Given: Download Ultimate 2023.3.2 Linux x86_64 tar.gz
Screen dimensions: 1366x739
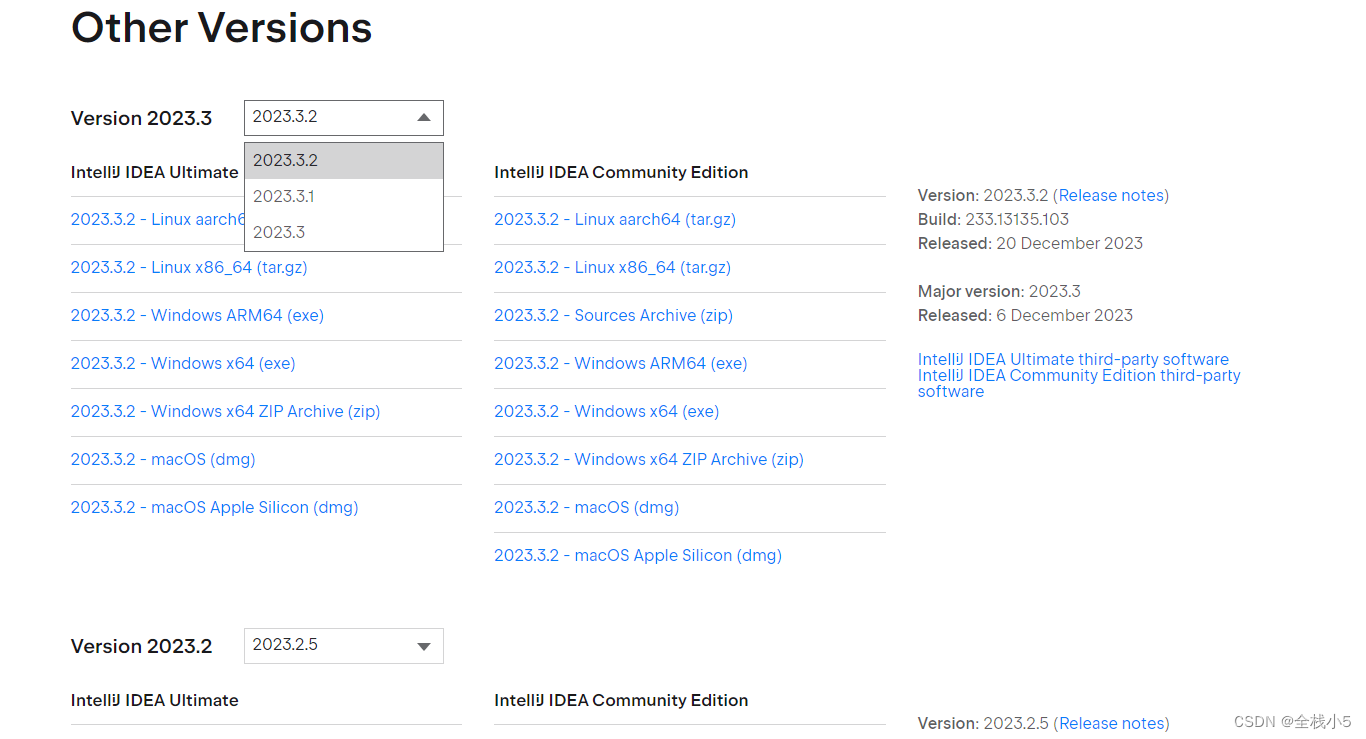Looking at the screenshot, I should click(189, 268).
